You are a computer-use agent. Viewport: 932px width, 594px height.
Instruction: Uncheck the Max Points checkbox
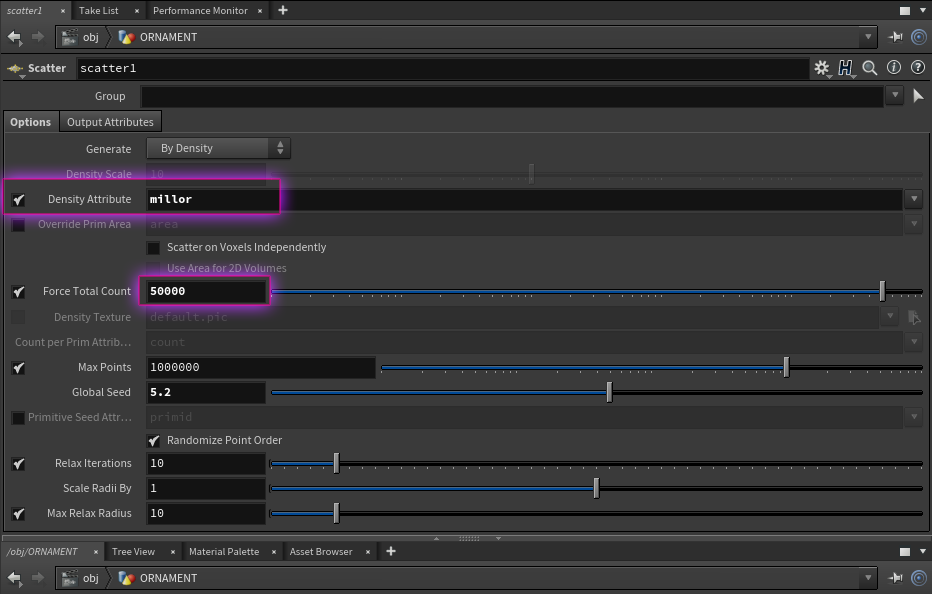click(x=18, y=368)
